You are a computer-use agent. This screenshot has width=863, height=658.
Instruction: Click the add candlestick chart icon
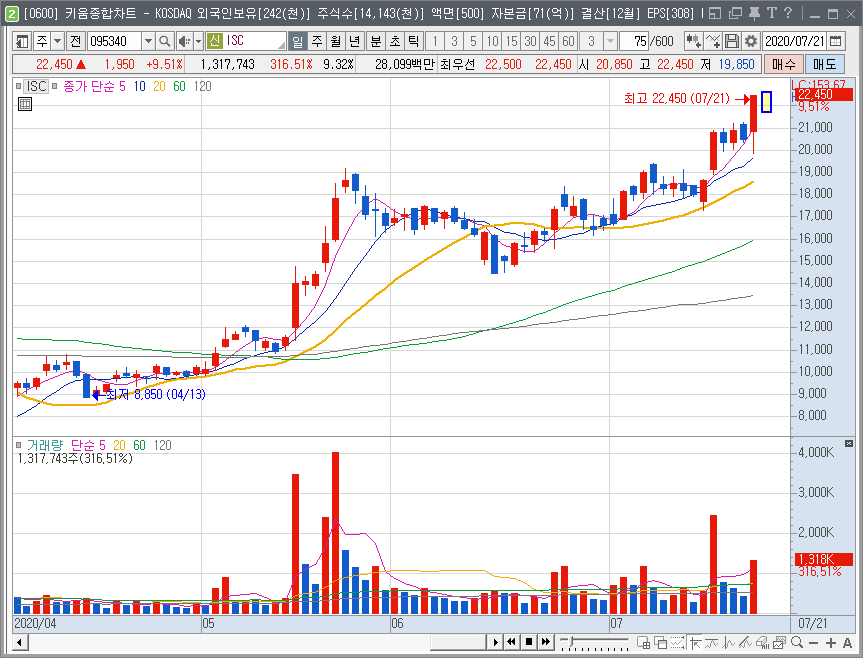coord(693,41)
